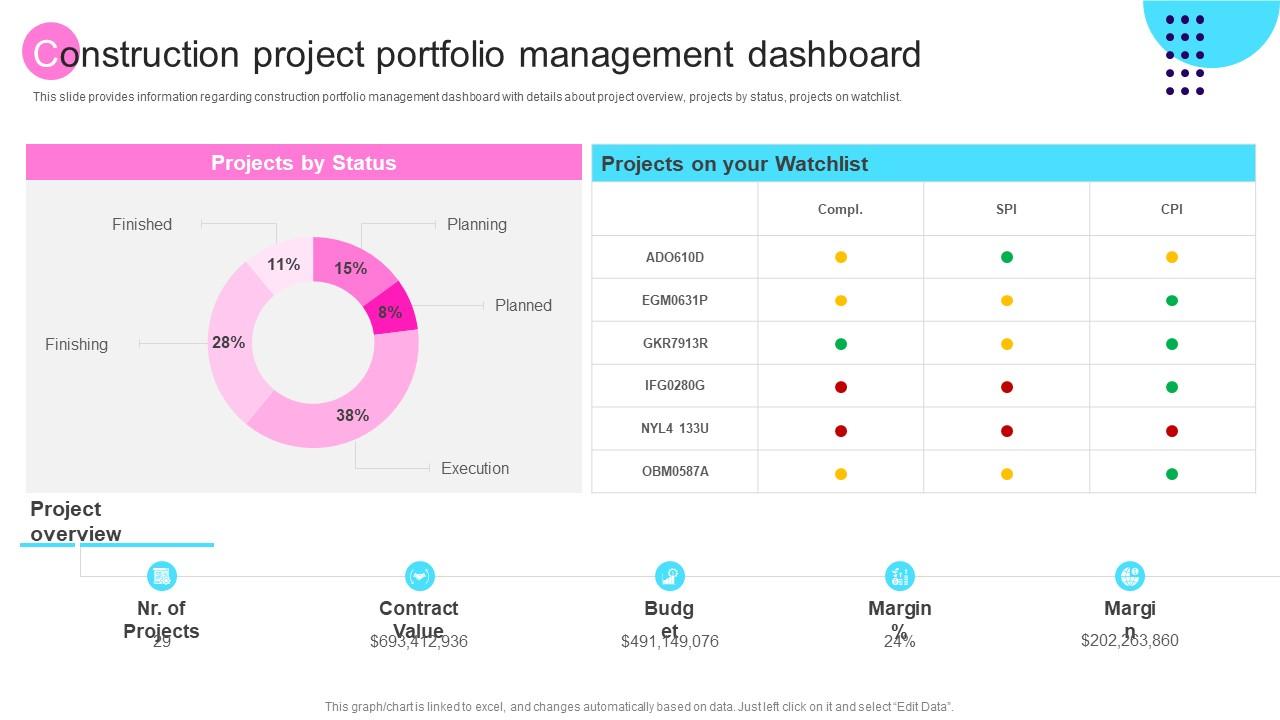Image resolution: width=1280 pixels, height=720 pixels.
Task: Select the rightmost Margin globe icon
Action: pos(1129,576)
